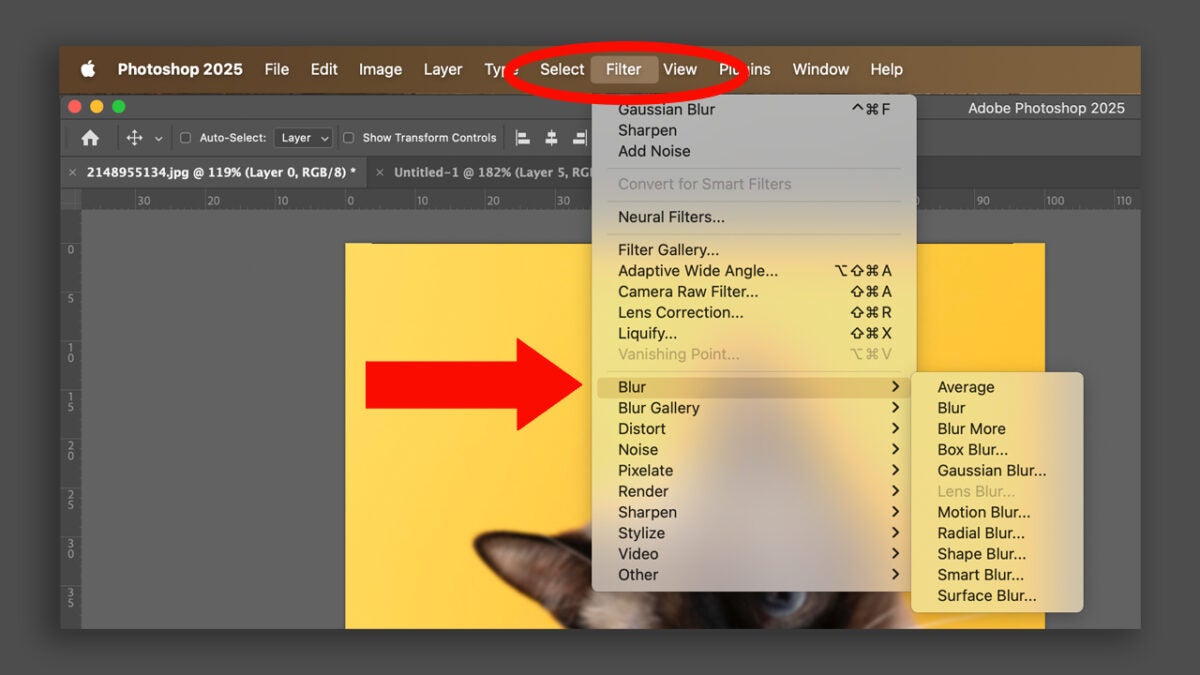This screenshot has width=1200, height=675.
Task: Choose Gaussian Blur... from Blur submenu
Action: pyautogui.click(x=991, y=471)
